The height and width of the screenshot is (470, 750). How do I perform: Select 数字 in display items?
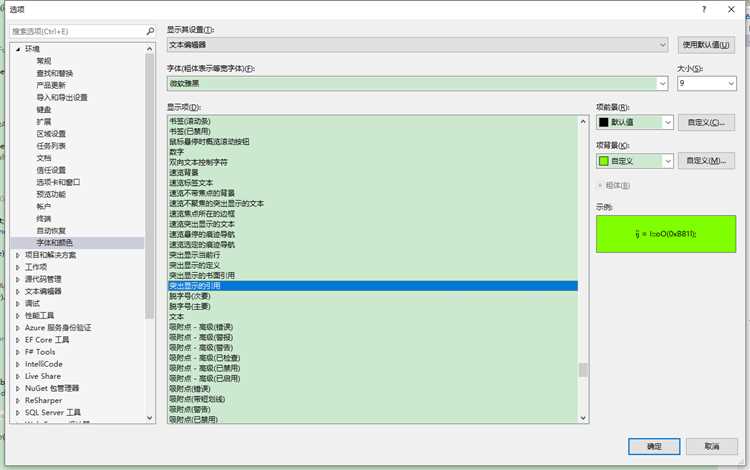pyautogui.click(x=176, y=152)
